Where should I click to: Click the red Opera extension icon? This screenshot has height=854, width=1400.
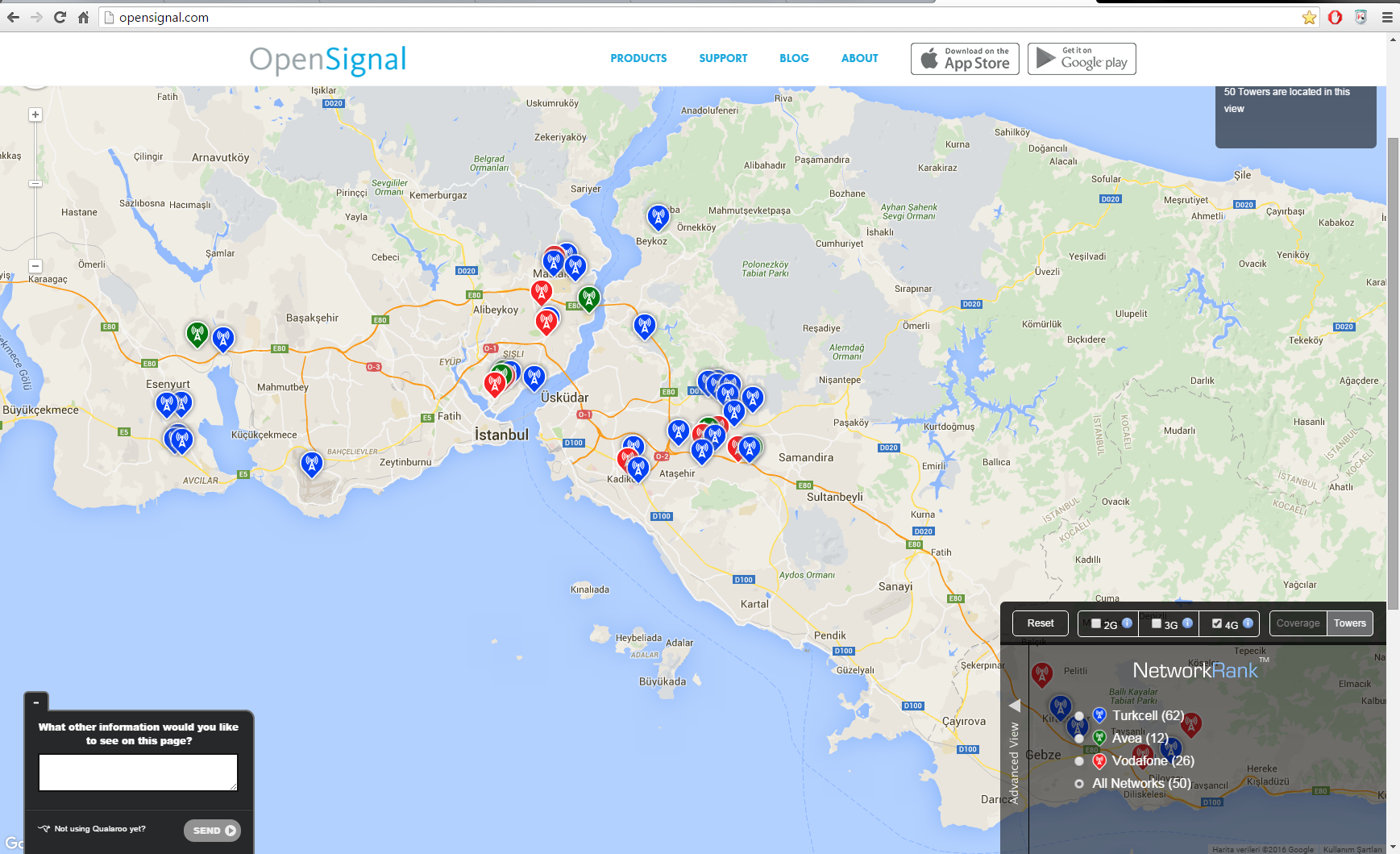1335,17
